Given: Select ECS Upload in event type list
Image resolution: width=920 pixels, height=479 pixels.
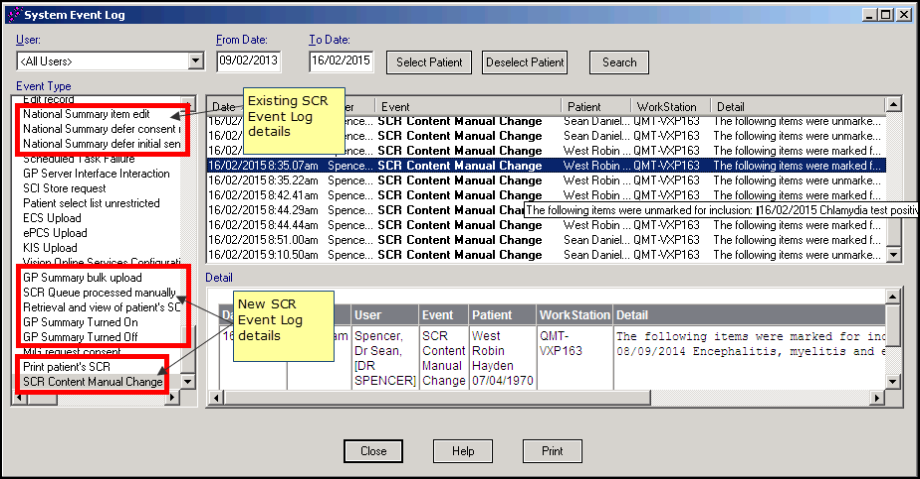Looking at the screenshot, I should (x=52, y=218).
